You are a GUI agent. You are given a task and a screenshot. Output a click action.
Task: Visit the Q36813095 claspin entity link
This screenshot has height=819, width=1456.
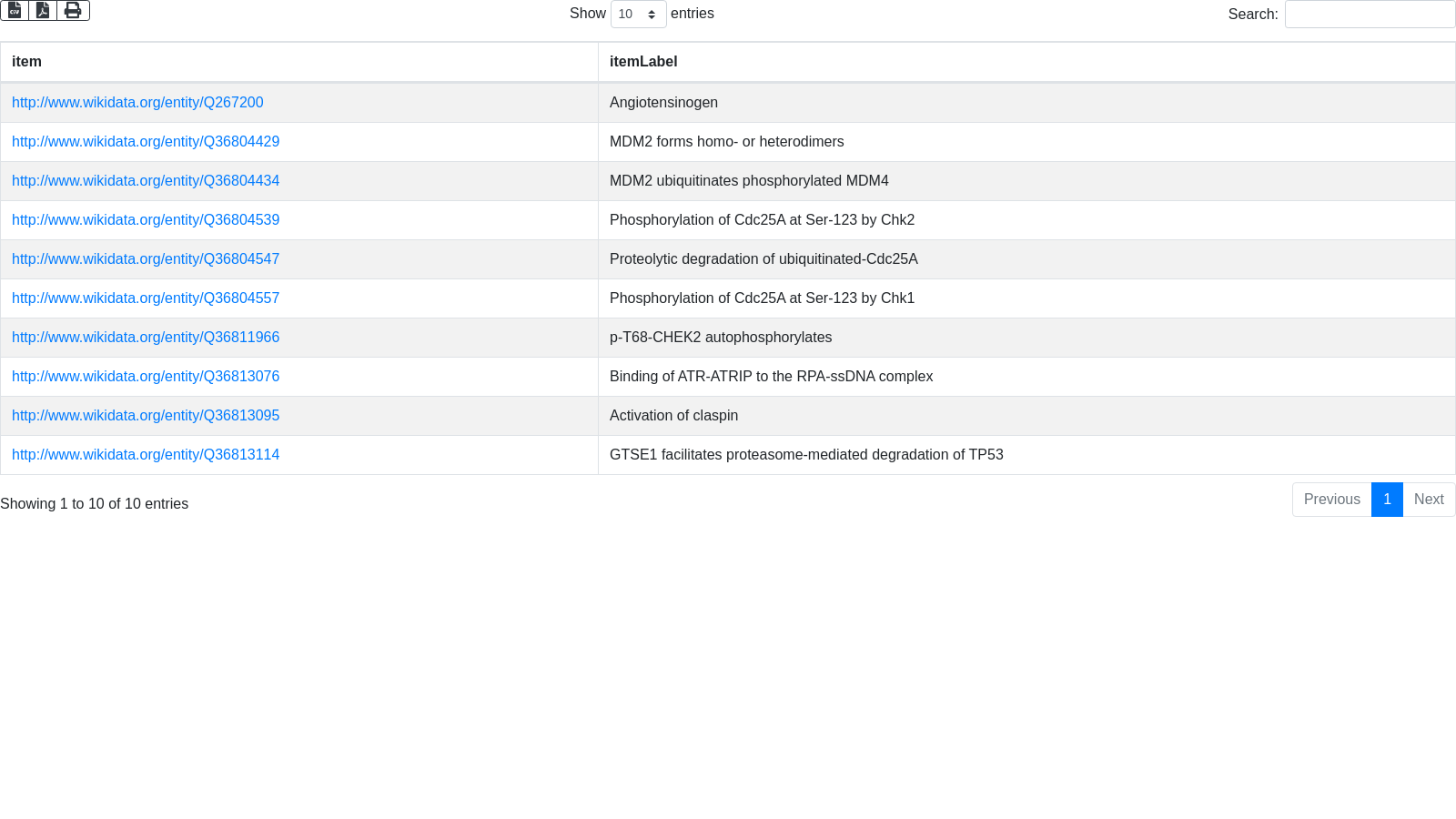(x=146, y=416)
